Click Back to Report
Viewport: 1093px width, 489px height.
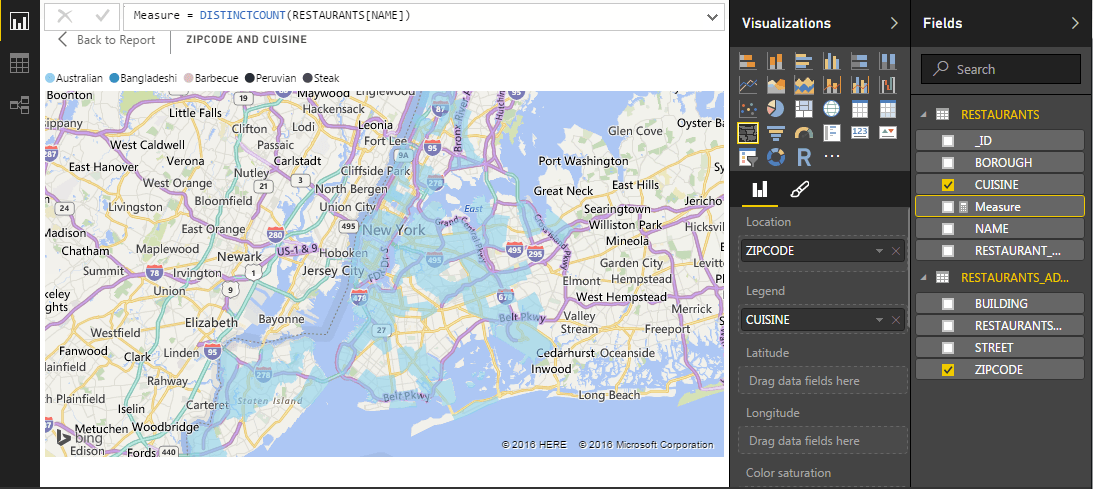[x=106, y=40]
